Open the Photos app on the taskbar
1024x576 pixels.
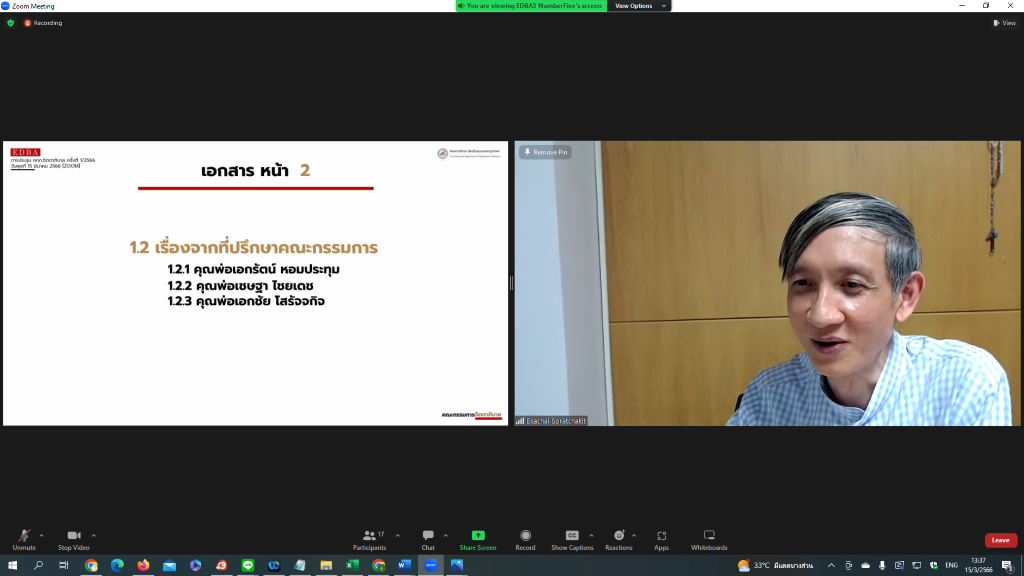456,566
